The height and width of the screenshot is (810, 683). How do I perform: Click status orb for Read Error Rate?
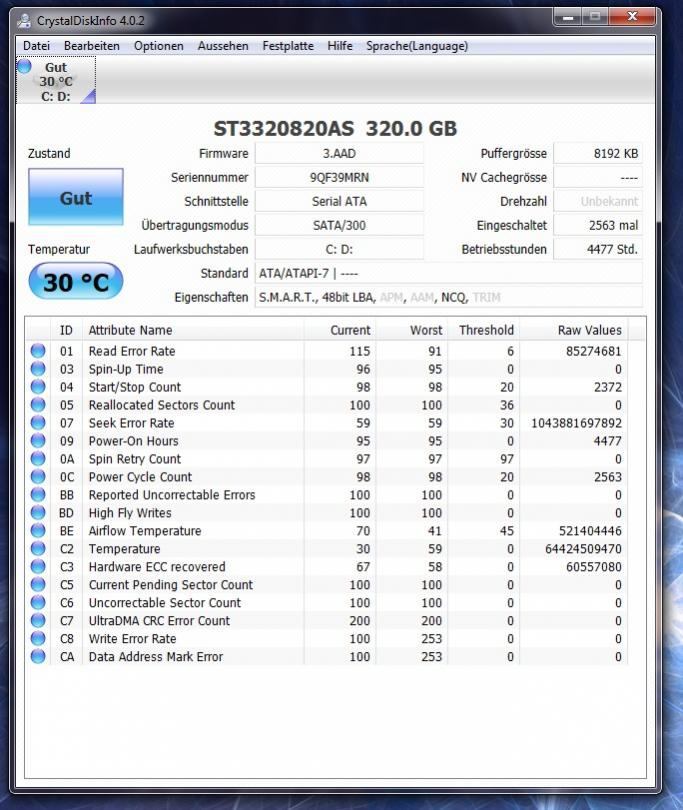tap(38, 351)
